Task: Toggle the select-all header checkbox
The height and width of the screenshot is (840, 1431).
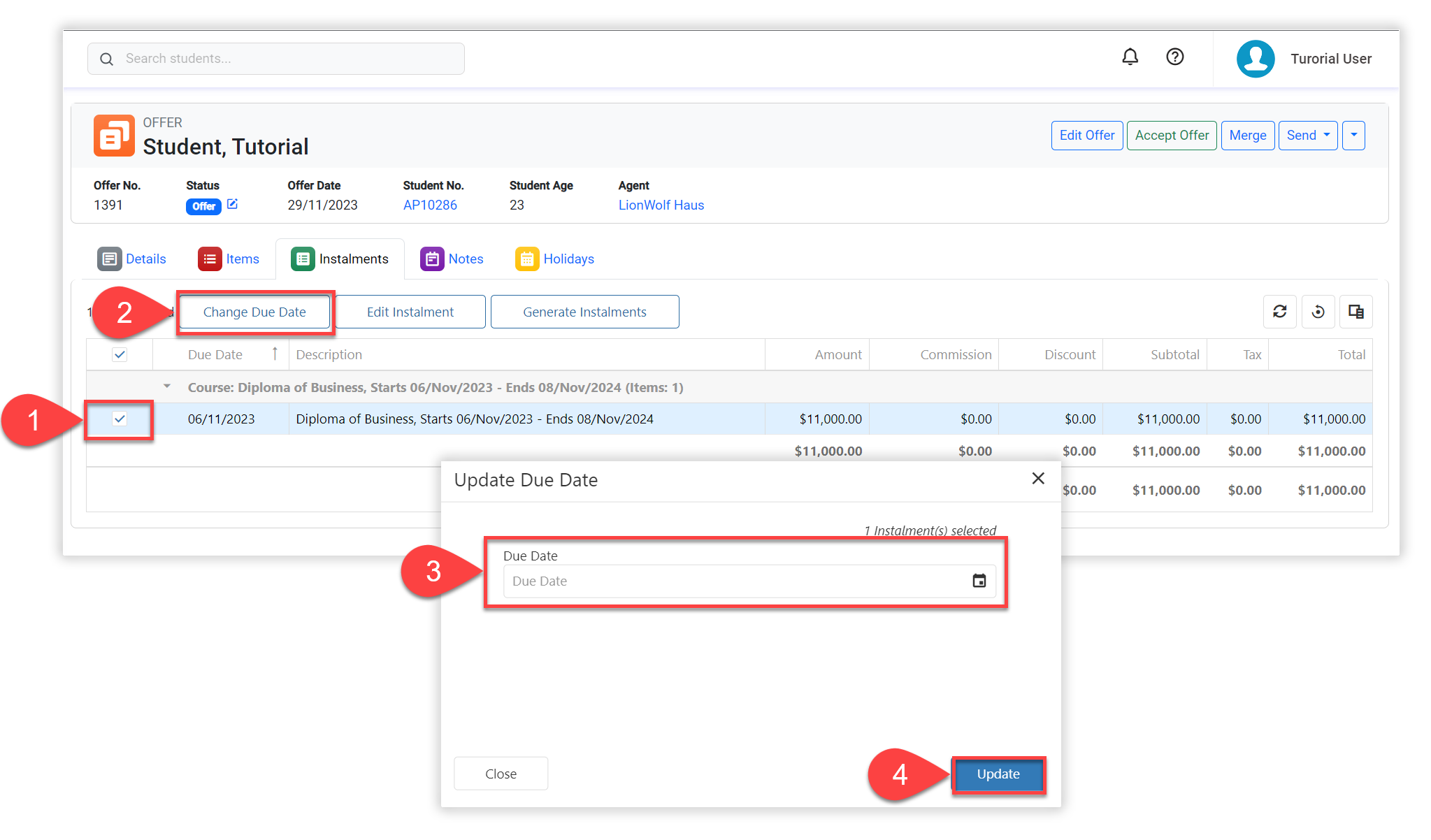Action: click(x=120, y=354)
